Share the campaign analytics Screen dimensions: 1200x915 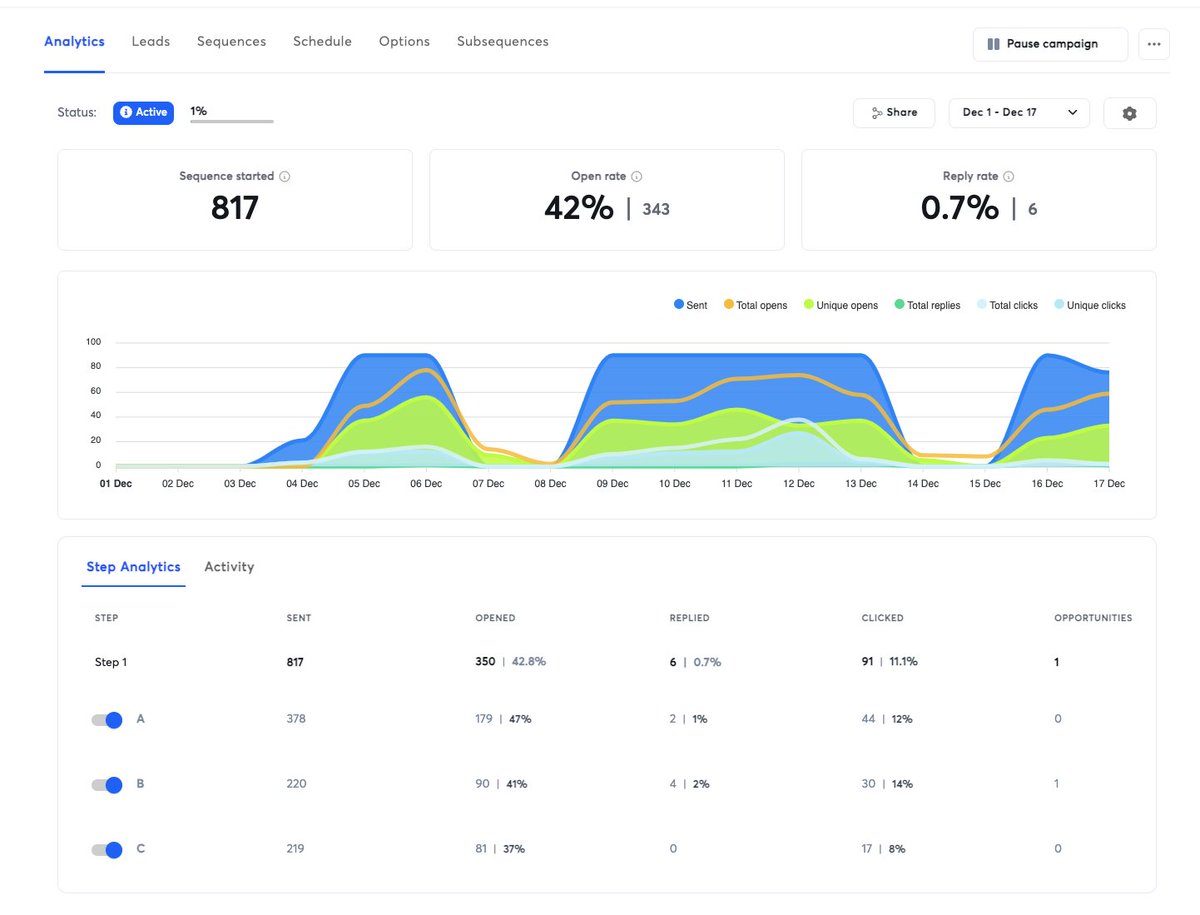point(894,113)
